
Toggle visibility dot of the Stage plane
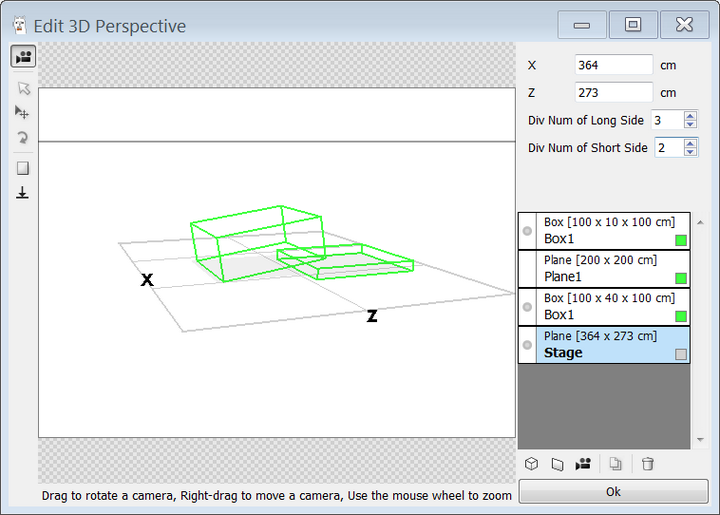[x=527, y=345]
